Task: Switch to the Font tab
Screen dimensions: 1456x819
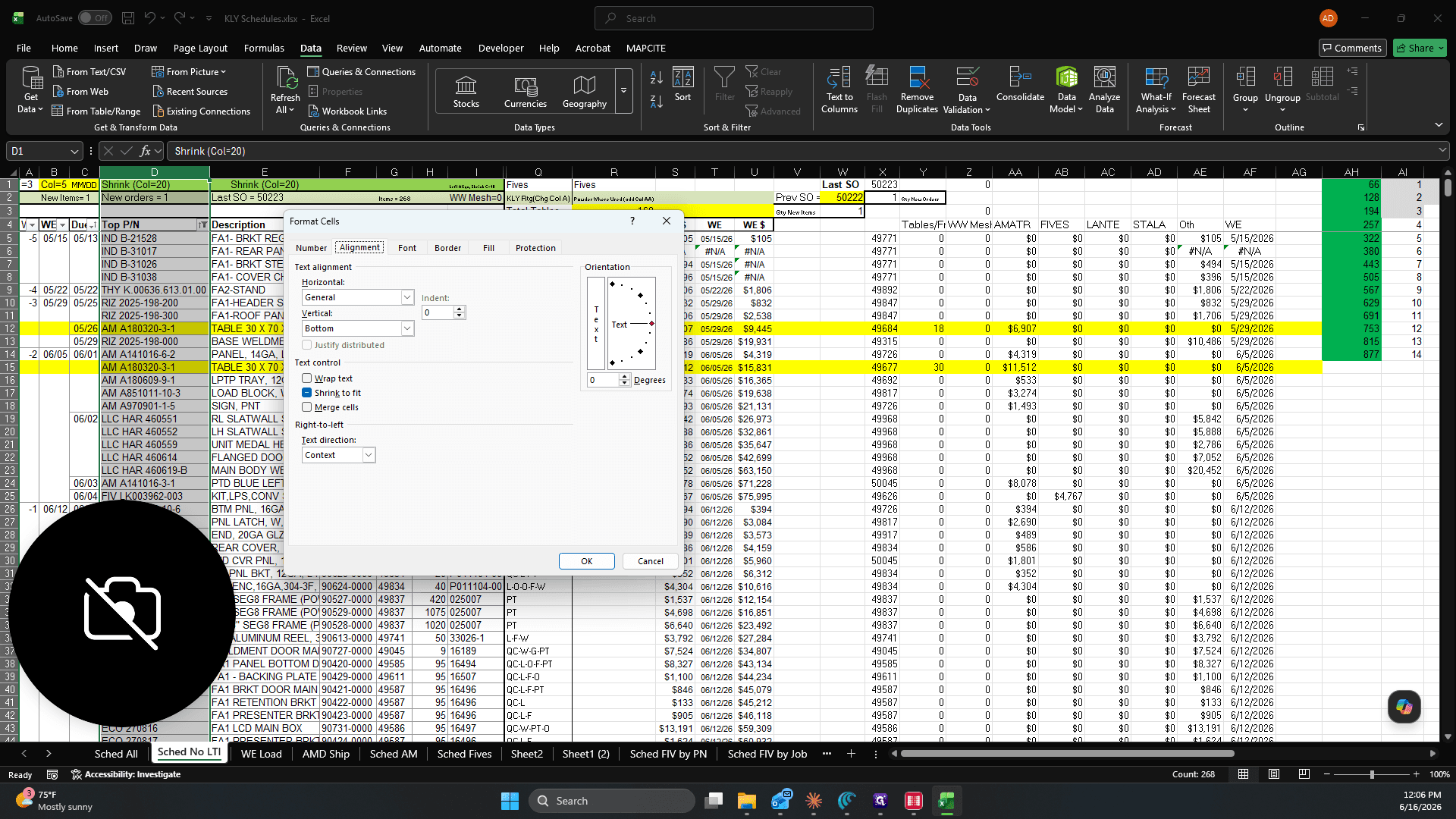Action: [x=407, y=248]
